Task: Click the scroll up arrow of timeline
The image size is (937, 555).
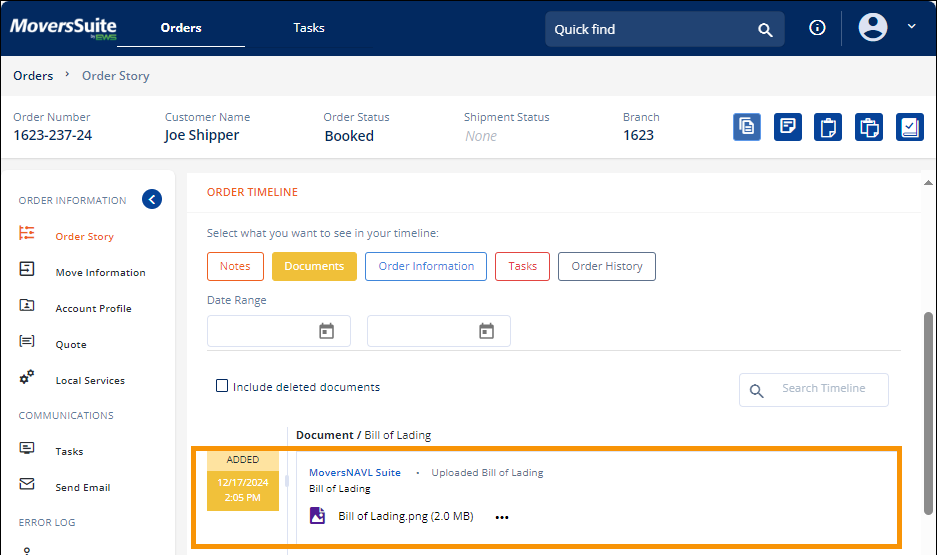Action: 928,183
